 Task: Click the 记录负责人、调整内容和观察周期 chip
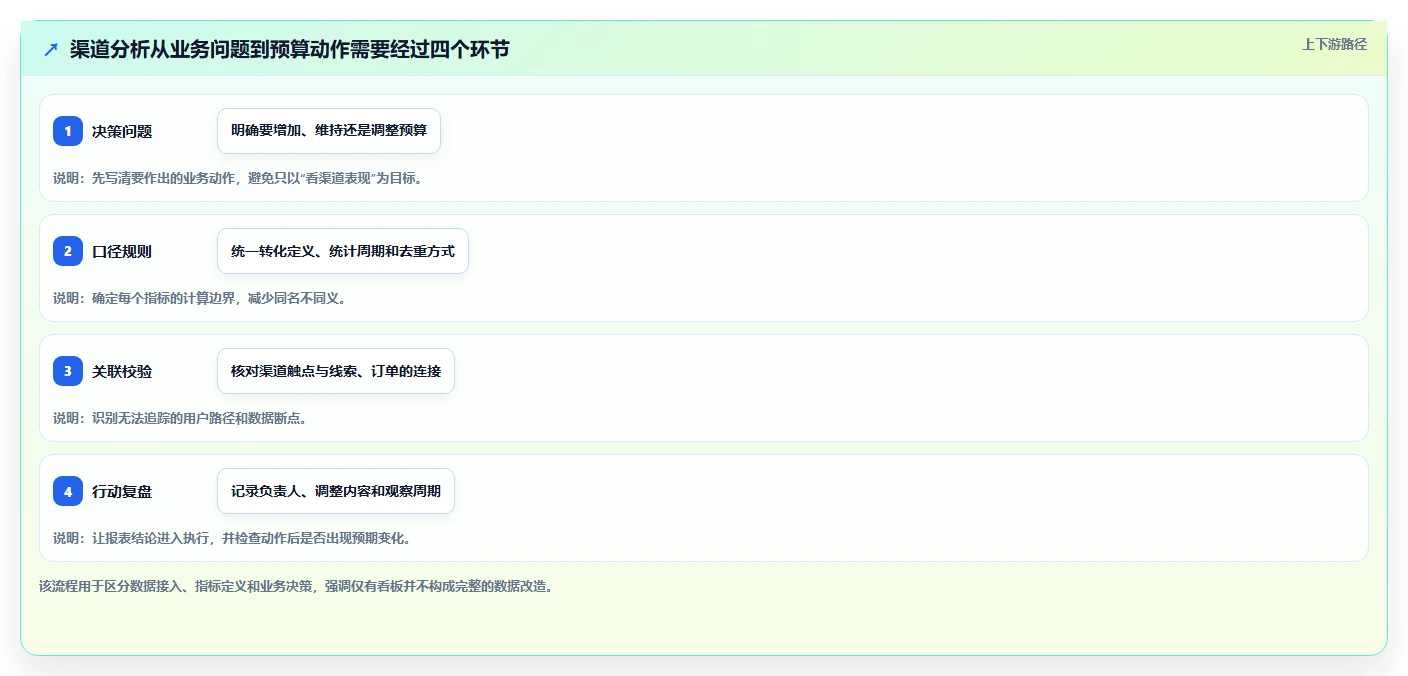pyautogui.click(x=336, y=491)
